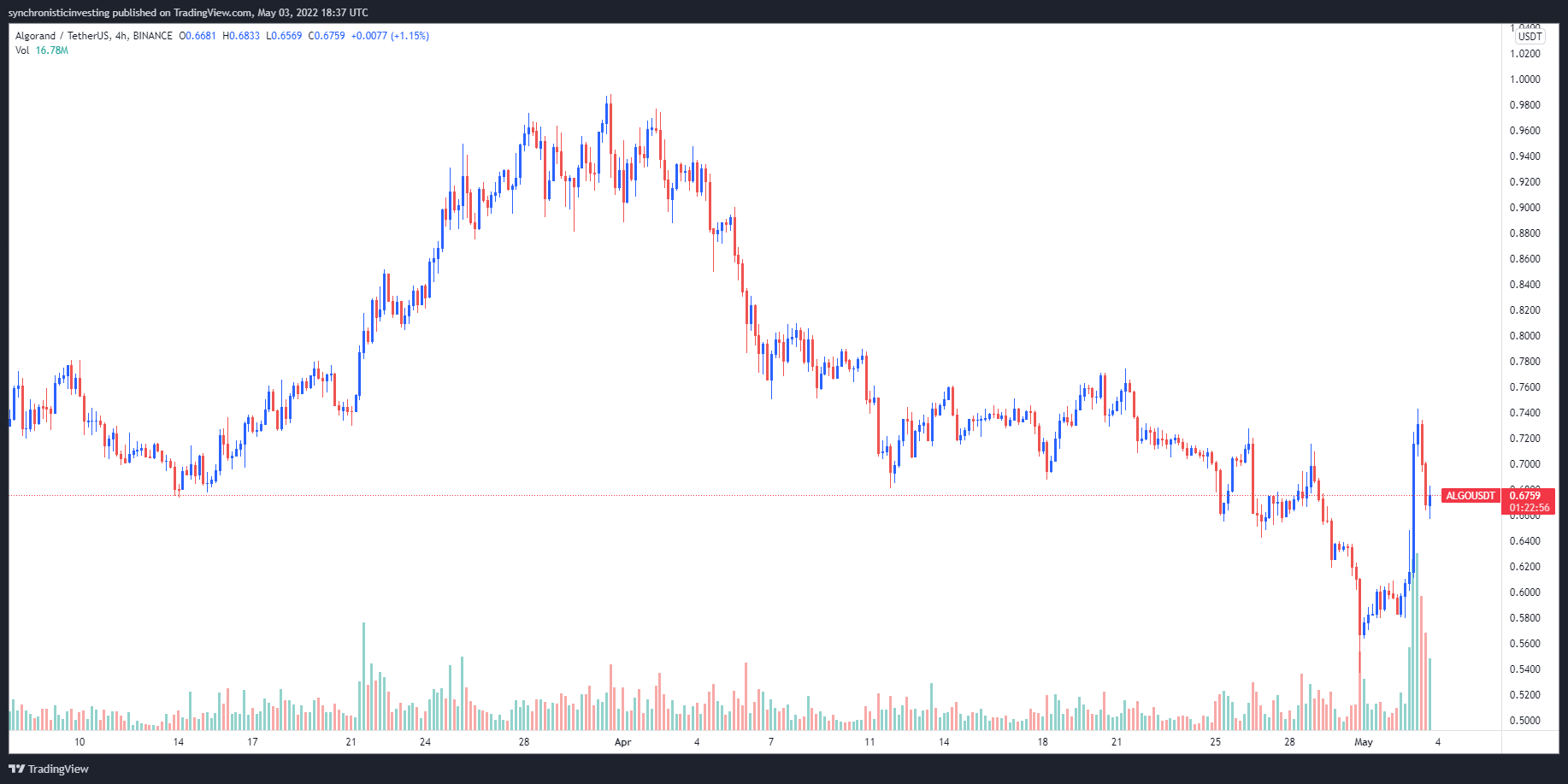Click the 0.5000 price scale level

pos(1524,721)
